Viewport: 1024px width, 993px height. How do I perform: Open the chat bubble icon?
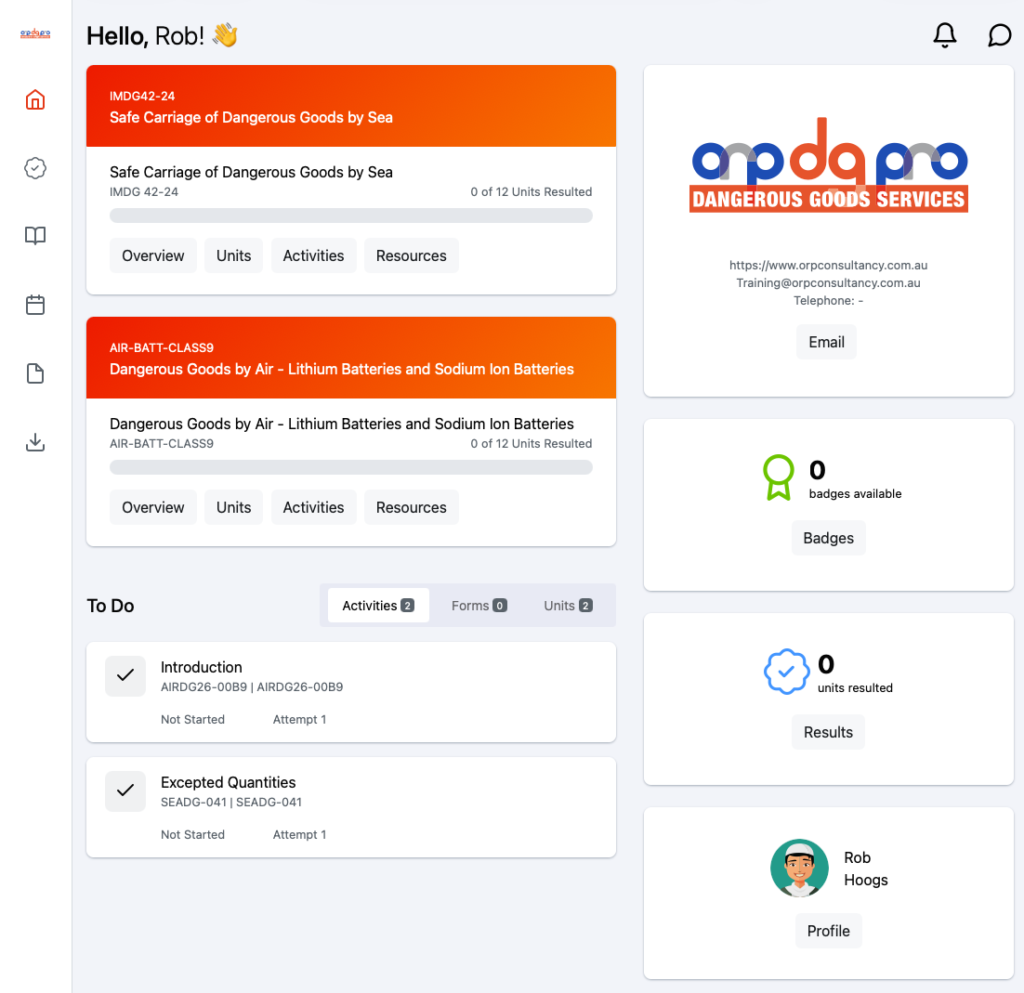click(999, 35)
